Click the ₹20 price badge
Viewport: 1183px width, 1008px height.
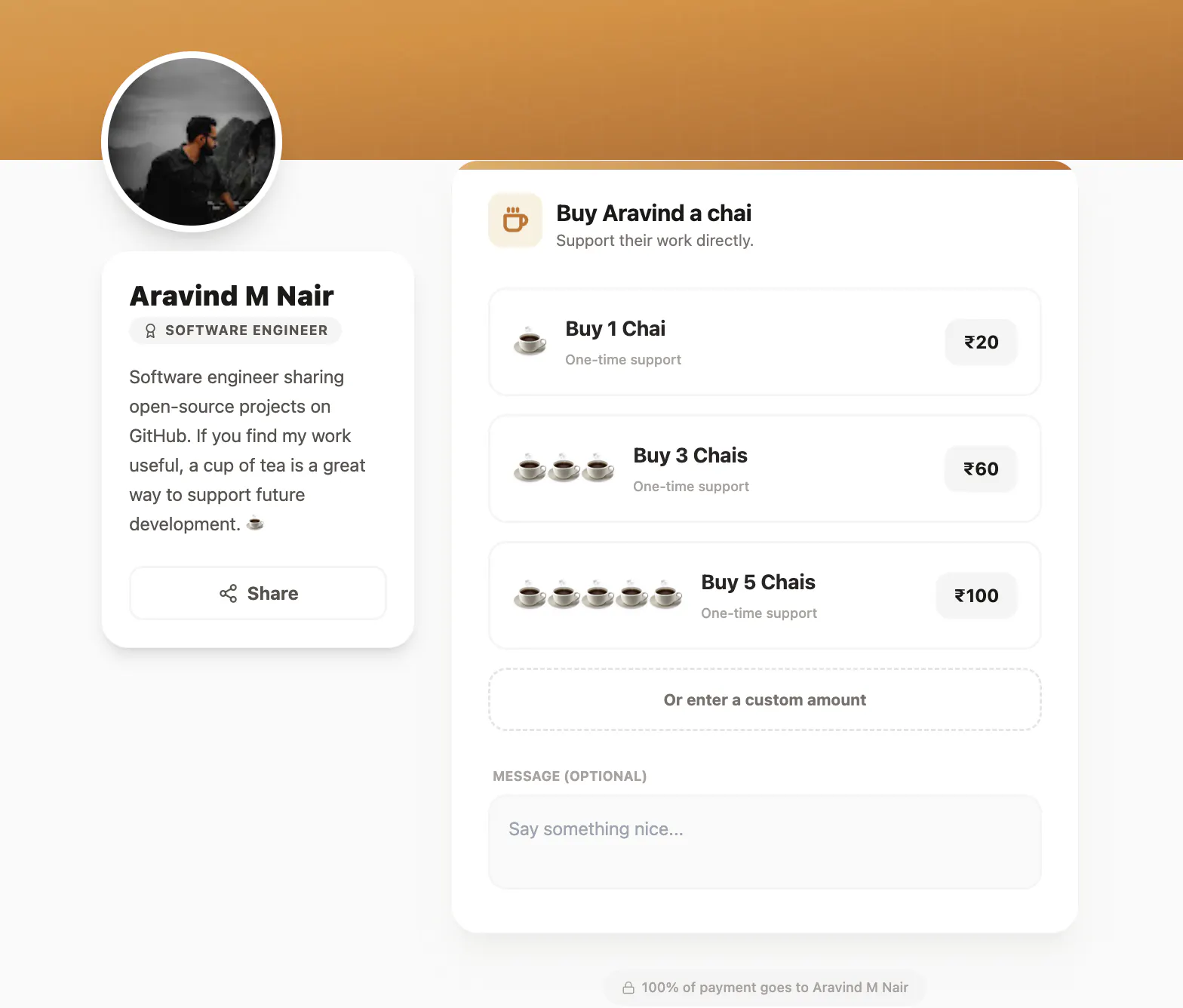point(981,343)
